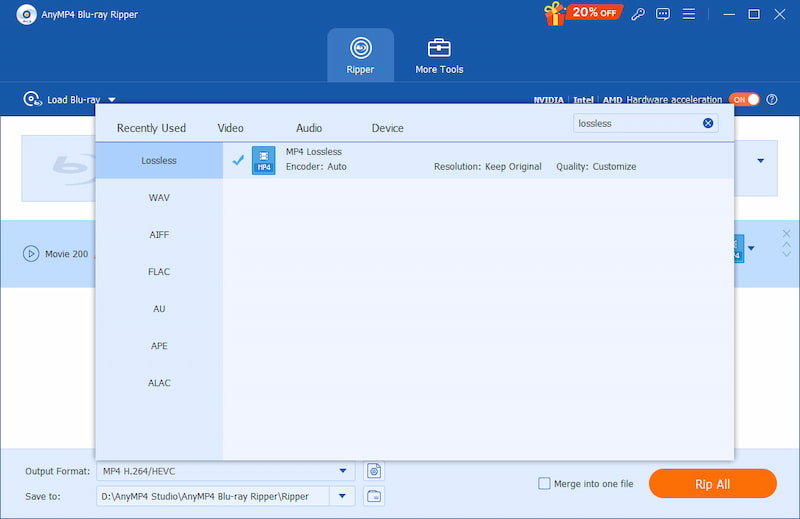
Task: Click the Save to path field
Action: [212, 496]
